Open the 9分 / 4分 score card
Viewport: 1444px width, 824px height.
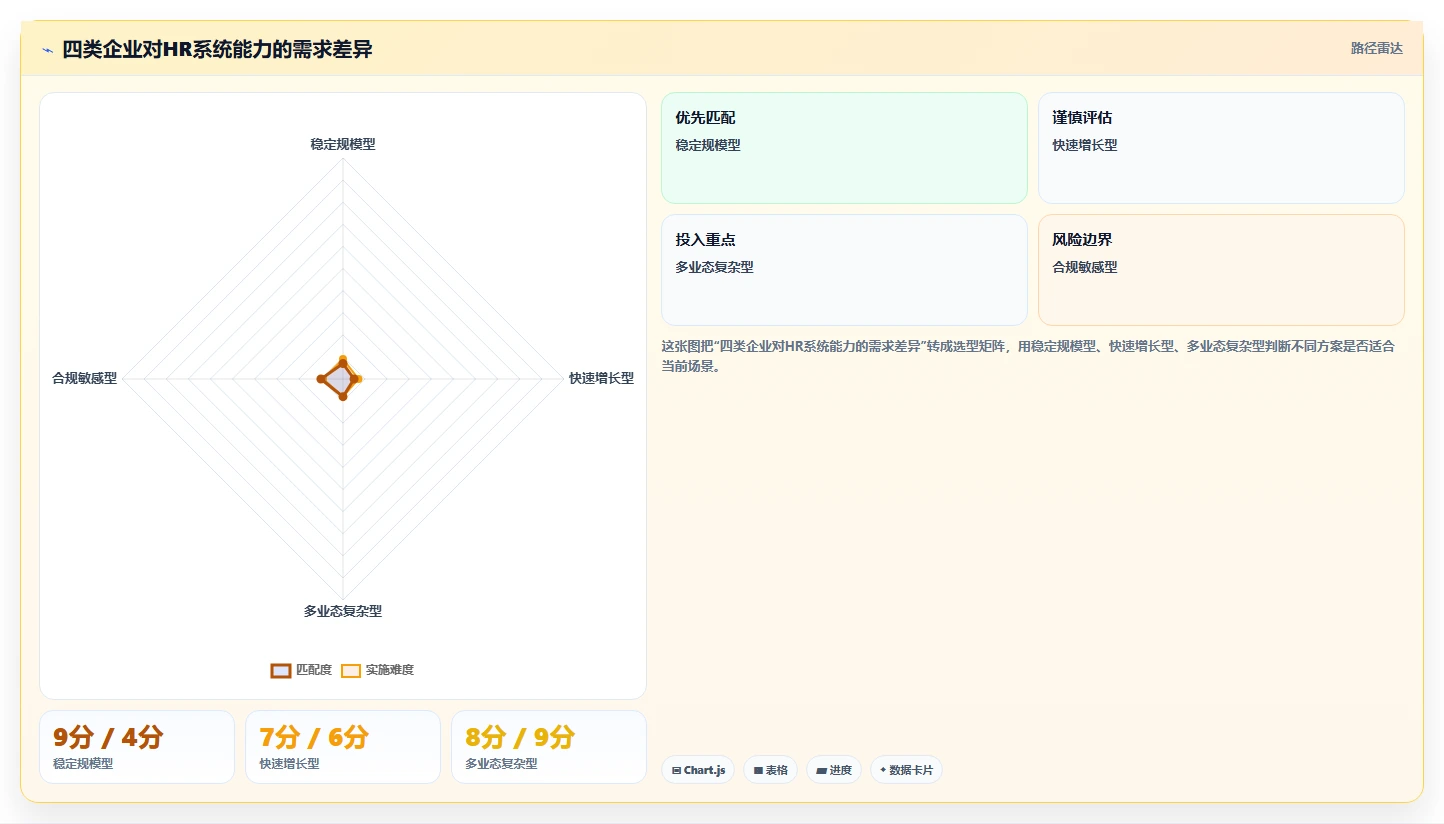137,747
